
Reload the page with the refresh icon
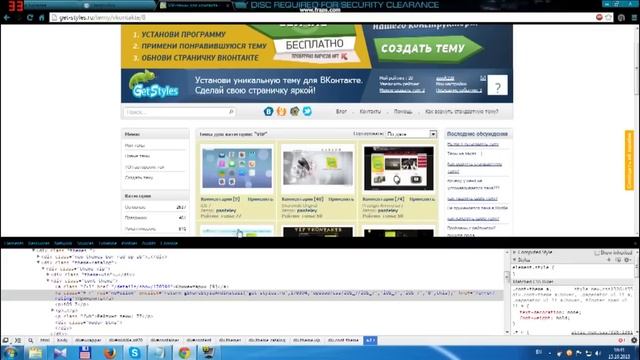pyautogui.click(x=30, y=18)
